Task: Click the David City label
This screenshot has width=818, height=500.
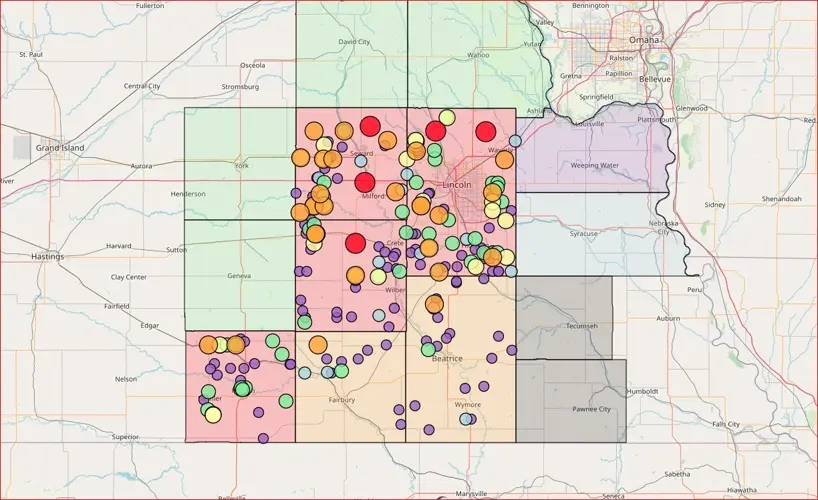Action: coord(354,41)
